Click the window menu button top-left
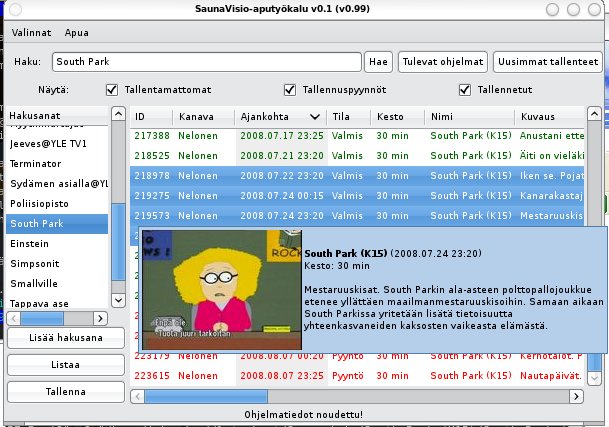 (16, 9)
